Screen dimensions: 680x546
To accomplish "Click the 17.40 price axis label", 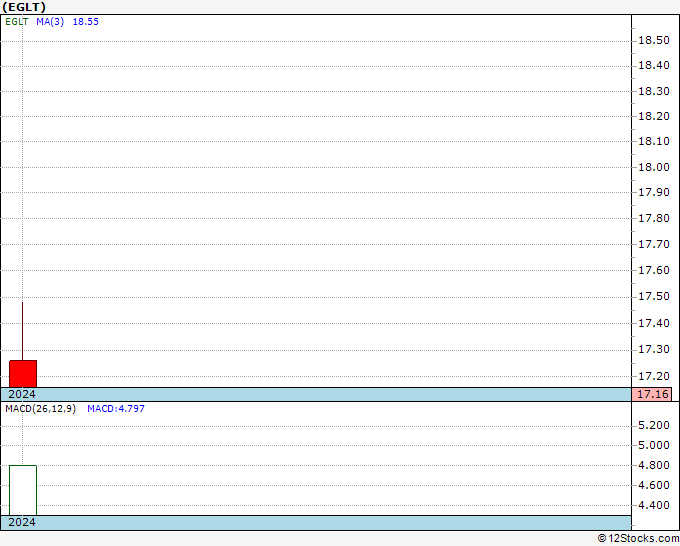I will [654, 323].
